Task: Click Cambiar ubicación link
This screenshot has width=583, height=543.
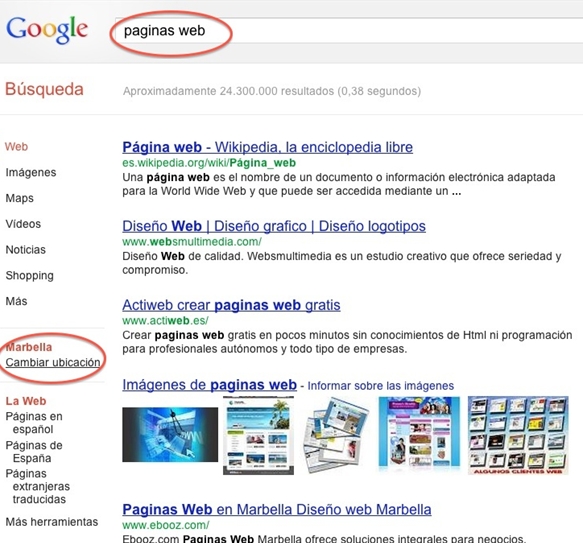Action: [x=53, y=362]
